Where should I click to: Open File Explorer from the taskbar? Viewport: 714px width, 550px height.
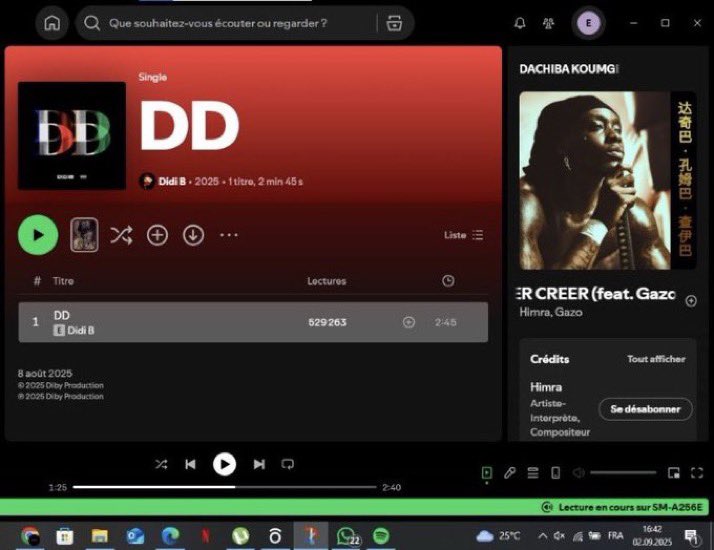100,536
